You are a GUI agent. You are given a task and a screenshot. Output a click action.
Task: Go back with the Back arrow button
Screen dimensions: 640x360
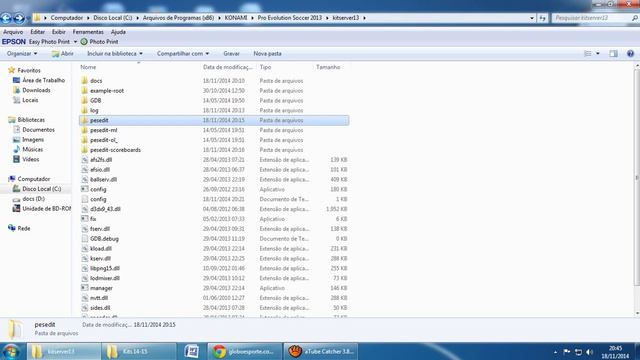(x=6, y=18)
